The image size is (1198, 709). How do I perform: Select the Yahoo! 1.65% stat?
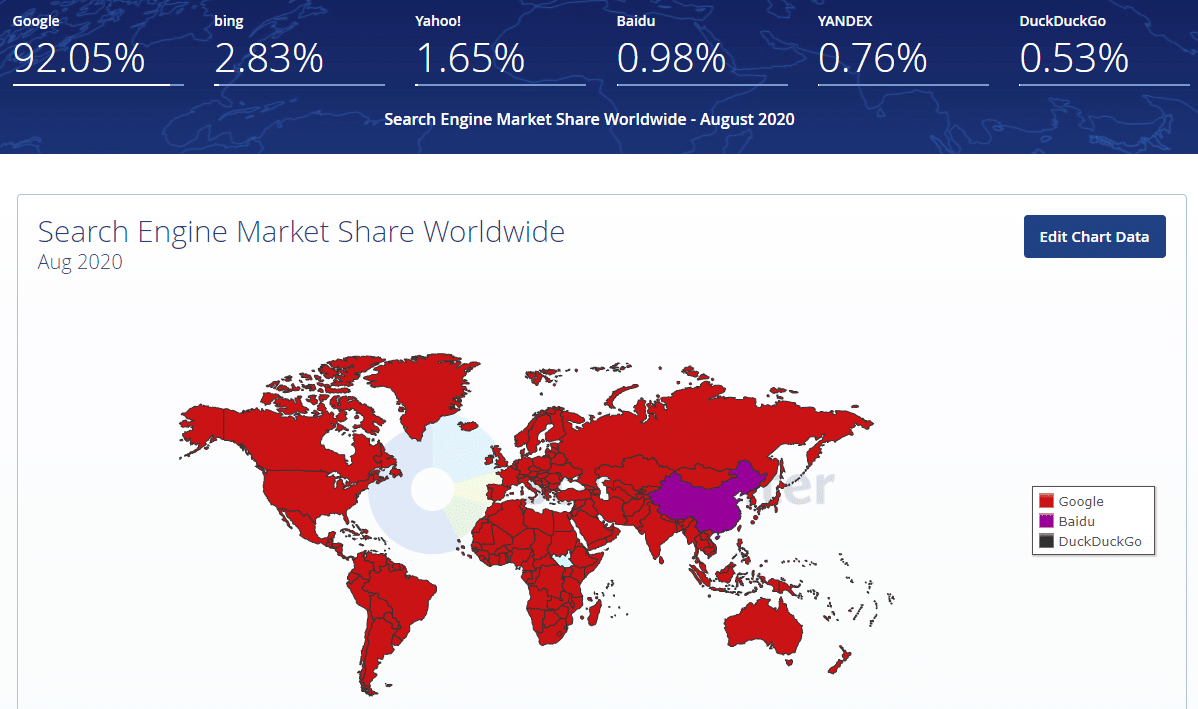[x=500, y=48]
